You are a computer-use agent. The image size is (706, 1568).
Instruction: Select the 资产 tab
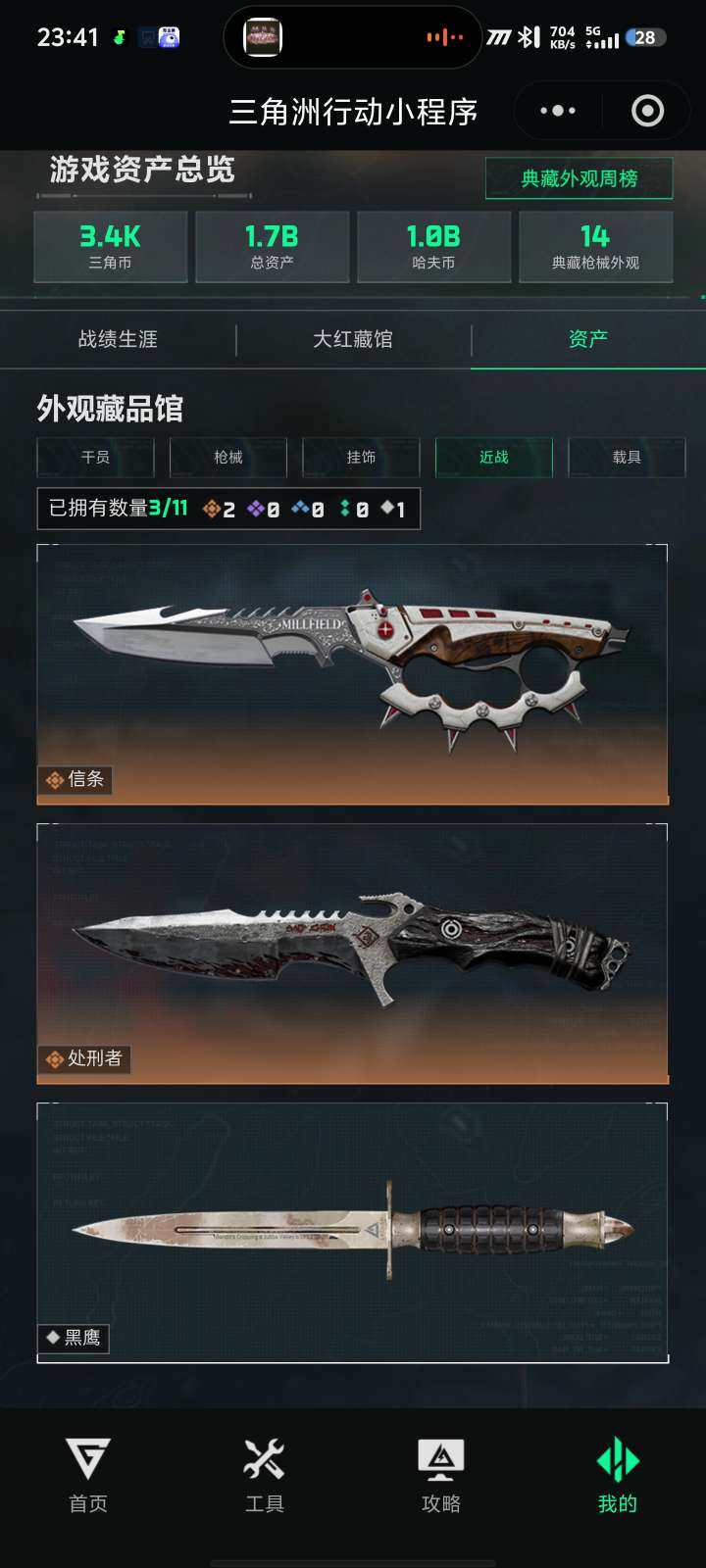coord(588,339)
